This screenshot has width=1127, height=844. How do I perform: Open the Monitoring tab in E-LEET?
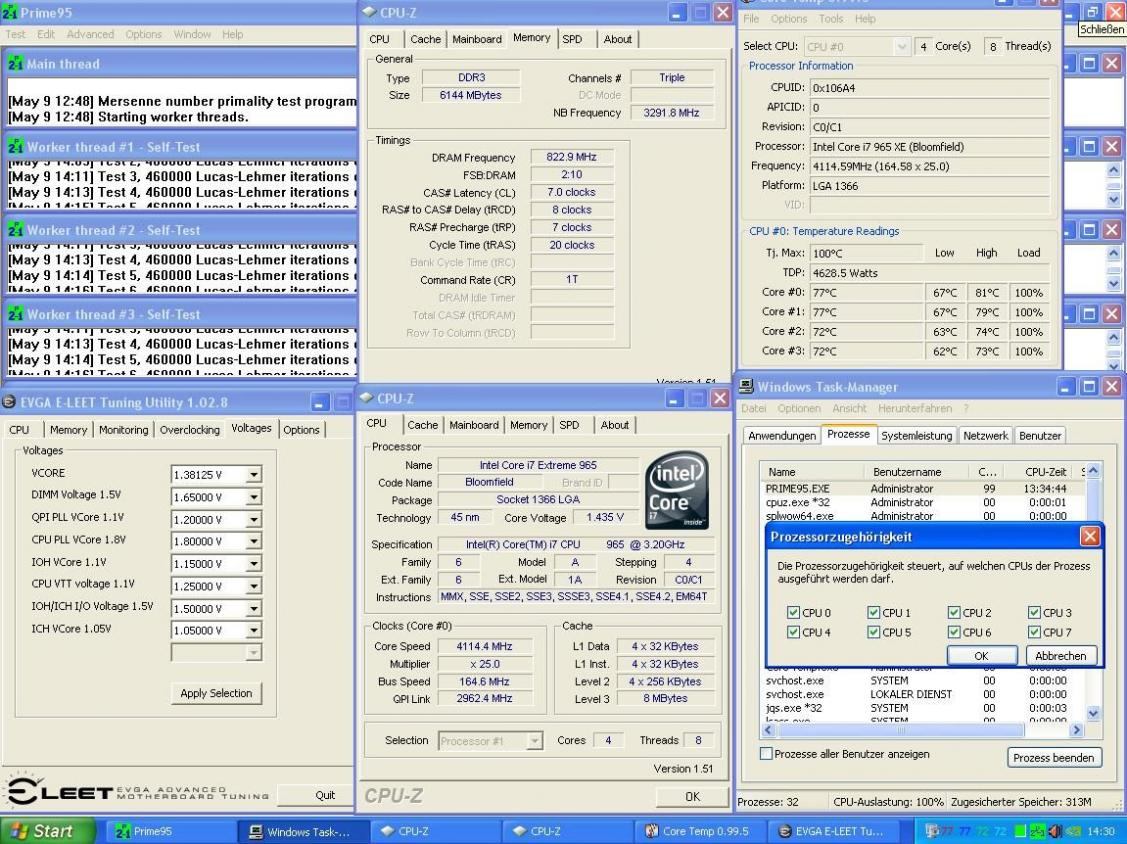124,429
